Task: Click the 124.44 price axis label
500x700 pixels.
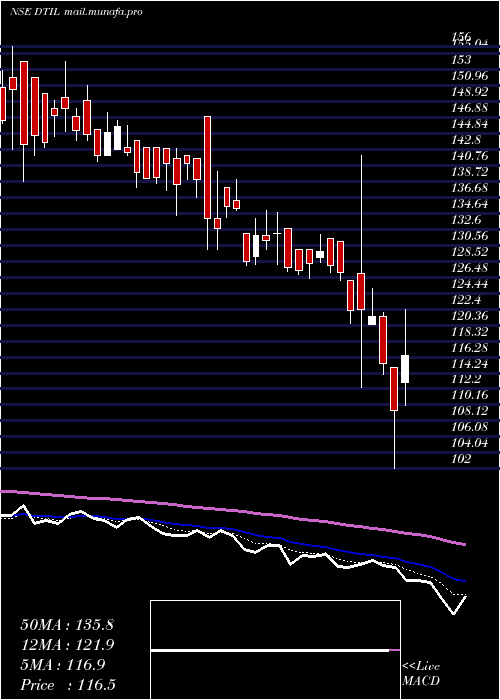Action: pyautogui.click(x=469, y=283)
